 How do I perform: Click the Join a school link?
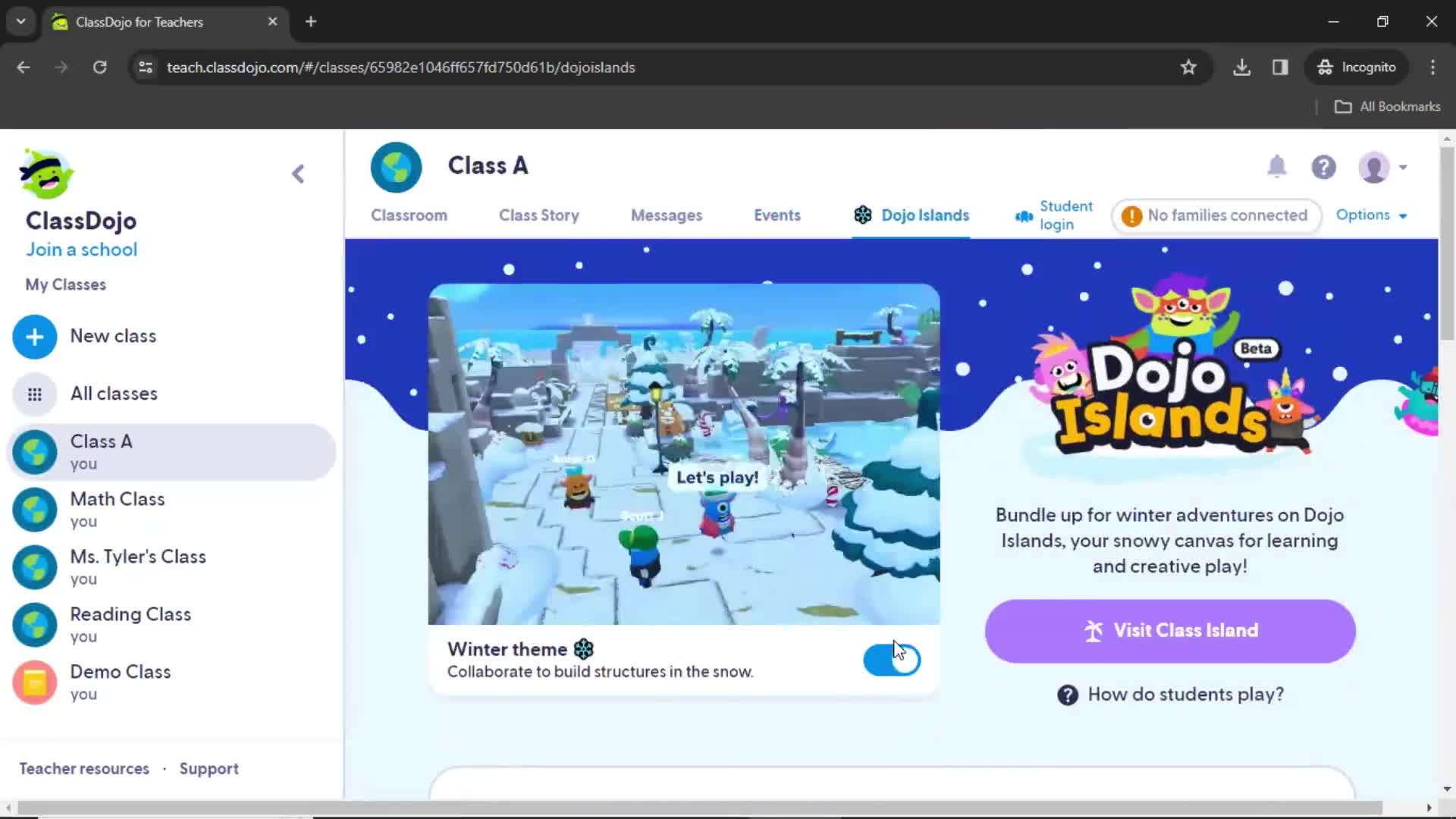[81, 249]
